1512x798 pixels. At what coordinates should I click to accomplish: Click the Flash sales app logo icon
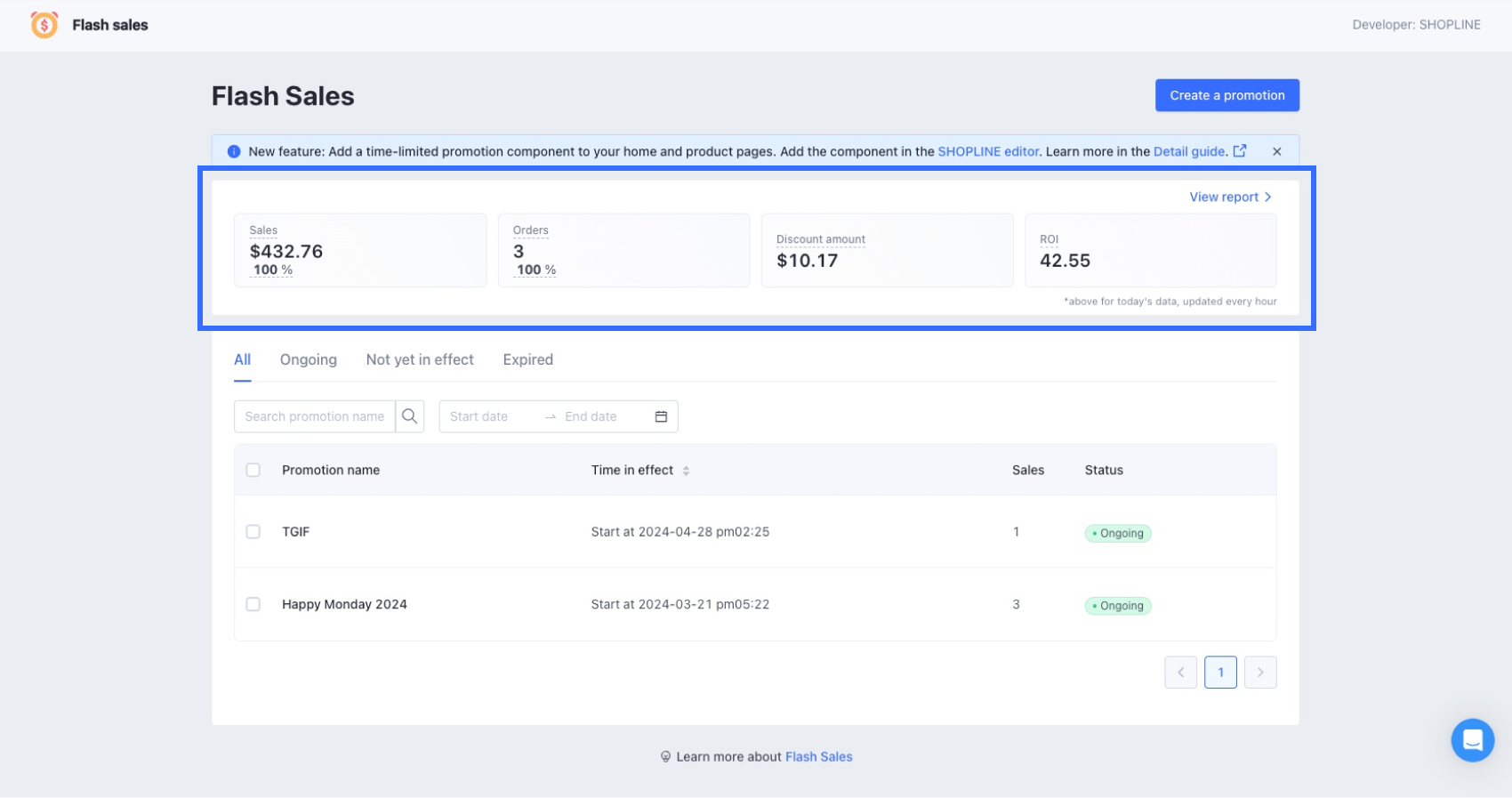(x=44, y=25)
